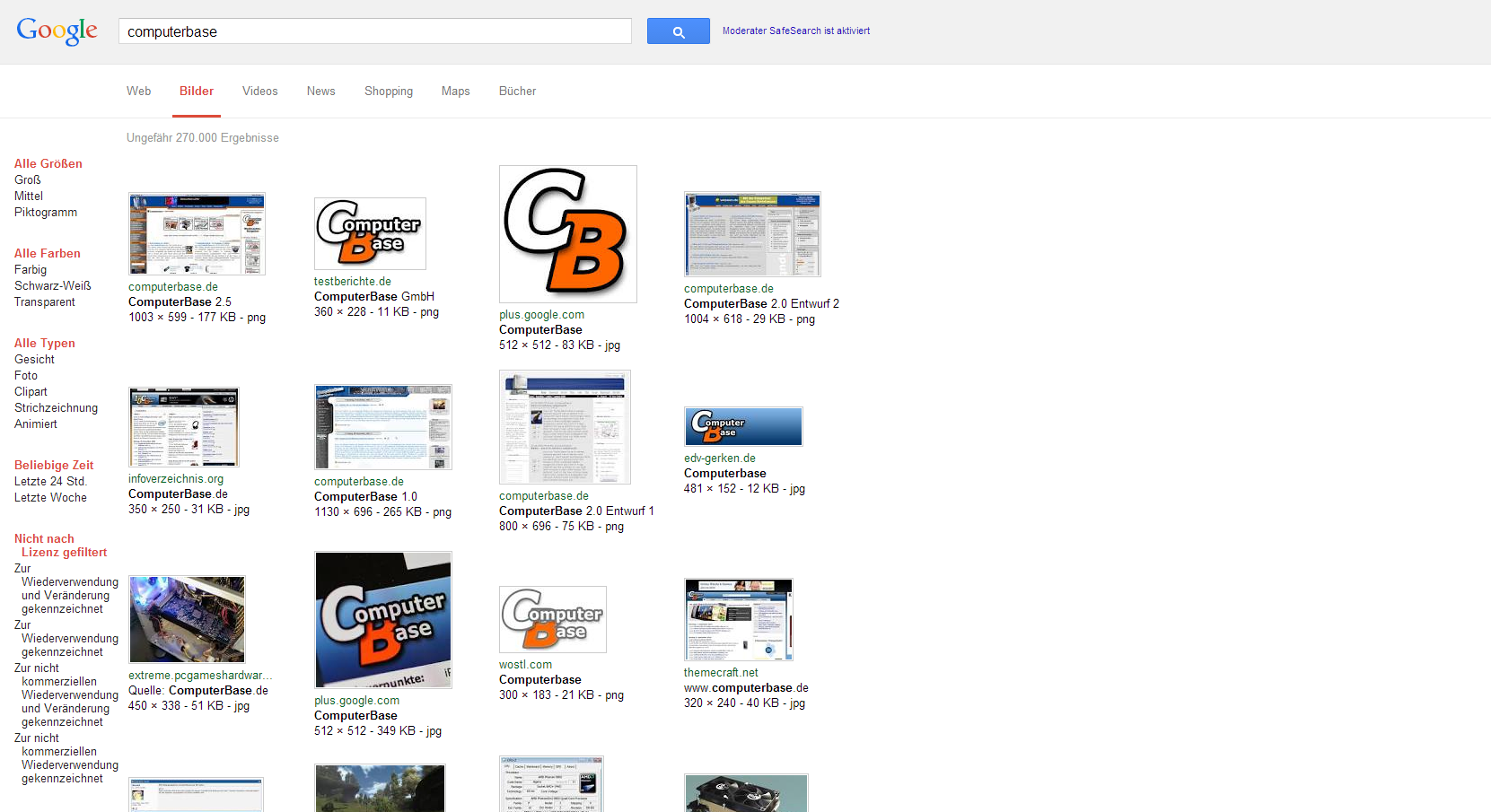
Task: Select the Alle Farben filter
Action: (x=48, y=253)
